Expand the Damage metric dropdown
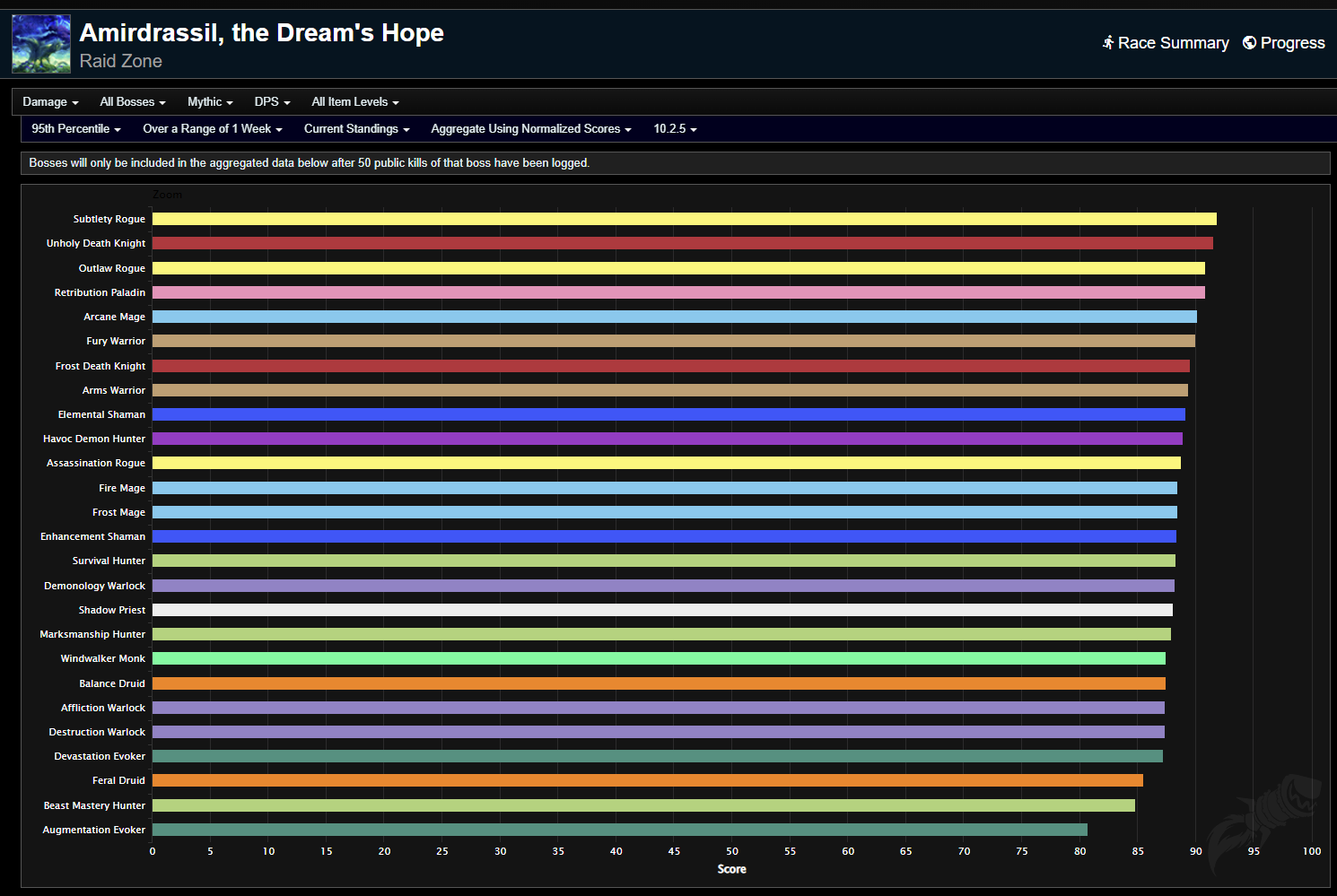1337x896 pixels. 50,102
